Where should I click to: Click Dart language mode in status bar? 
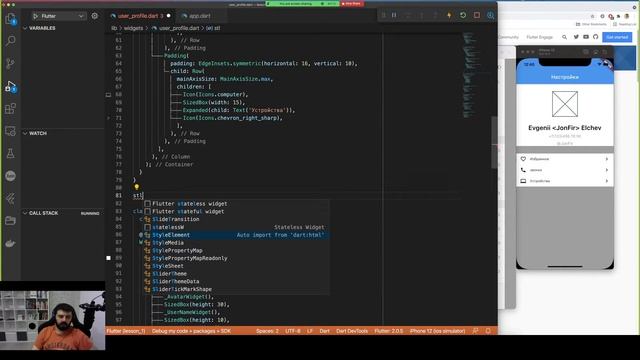[324, 331]
